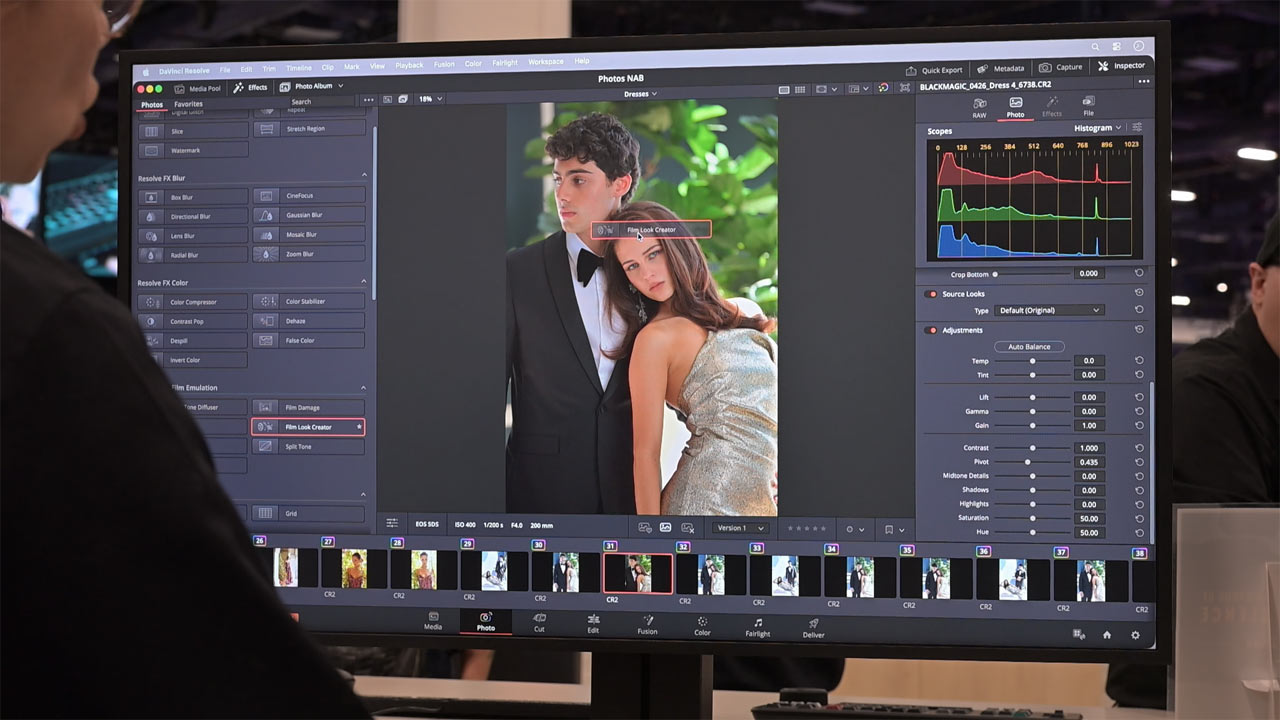Open the Media page
The height and width of the screenshot is (720, 1280).
433,621
